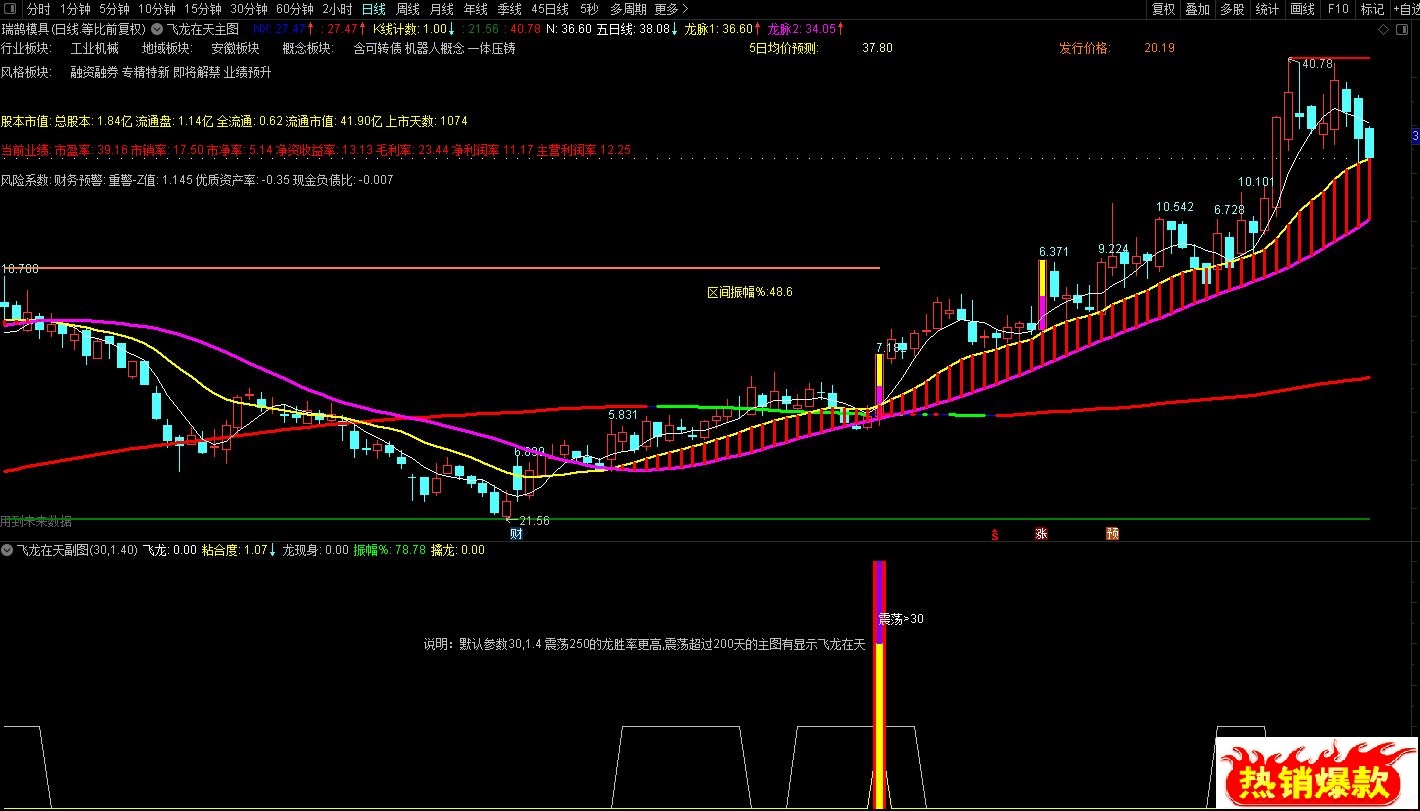Switch to the 15分钟 period
The height and width of the screenshot is (811, 1420).
click(203, 9)
